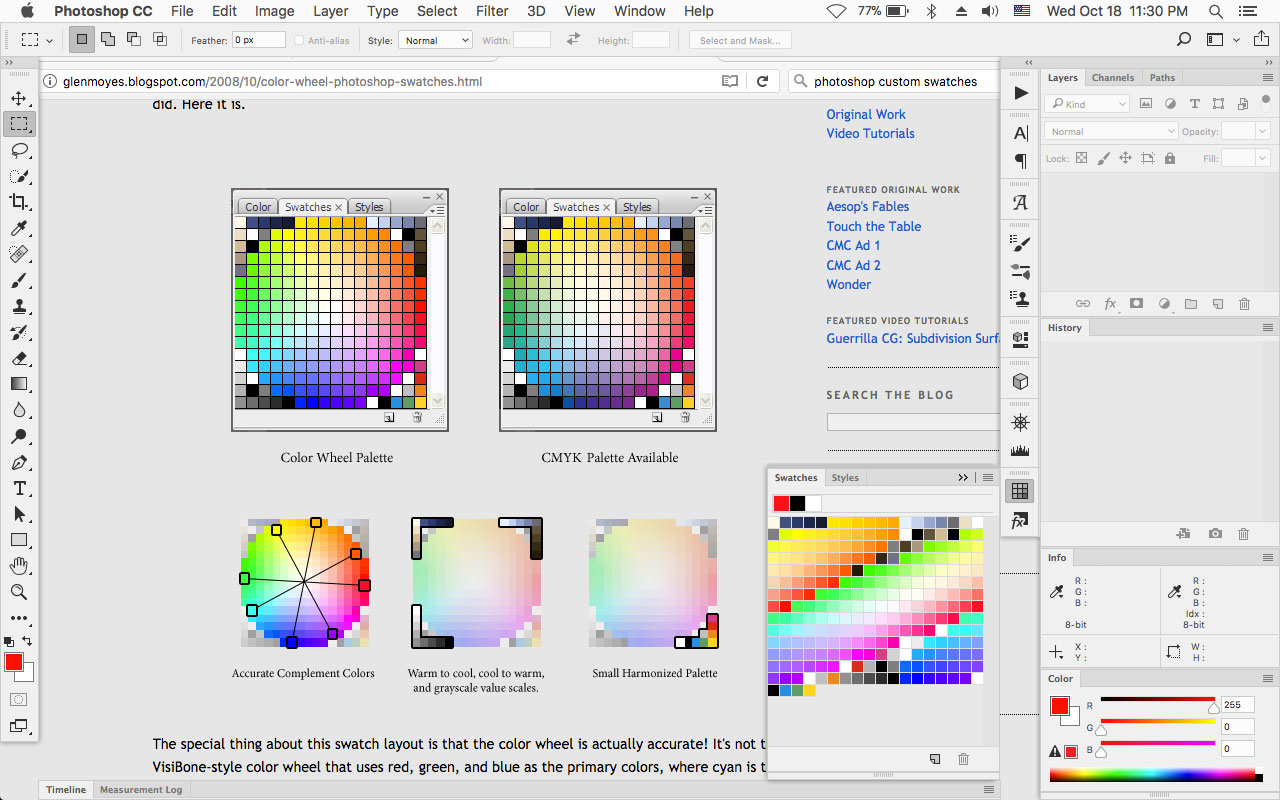
Task: Select the Clone Stamp tool
Action: (x=19, y=306)
